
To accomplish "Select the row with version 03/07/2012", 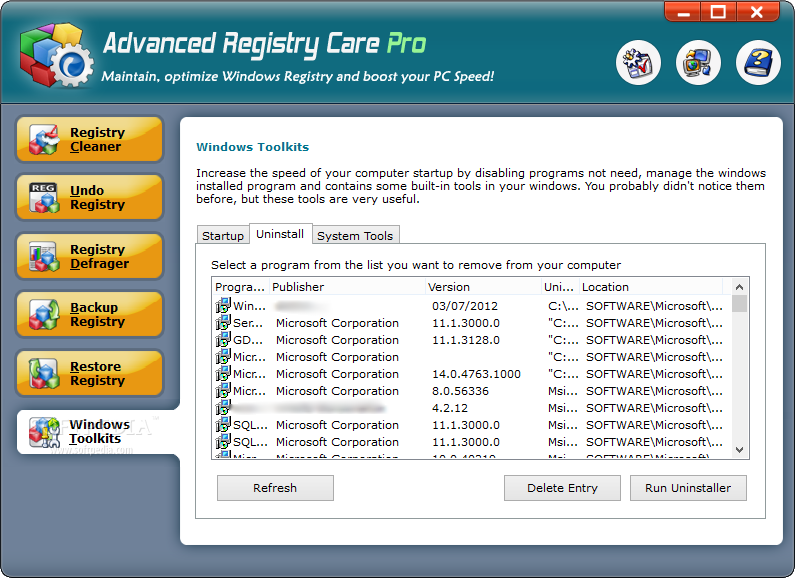I will [x=472, y=306].
